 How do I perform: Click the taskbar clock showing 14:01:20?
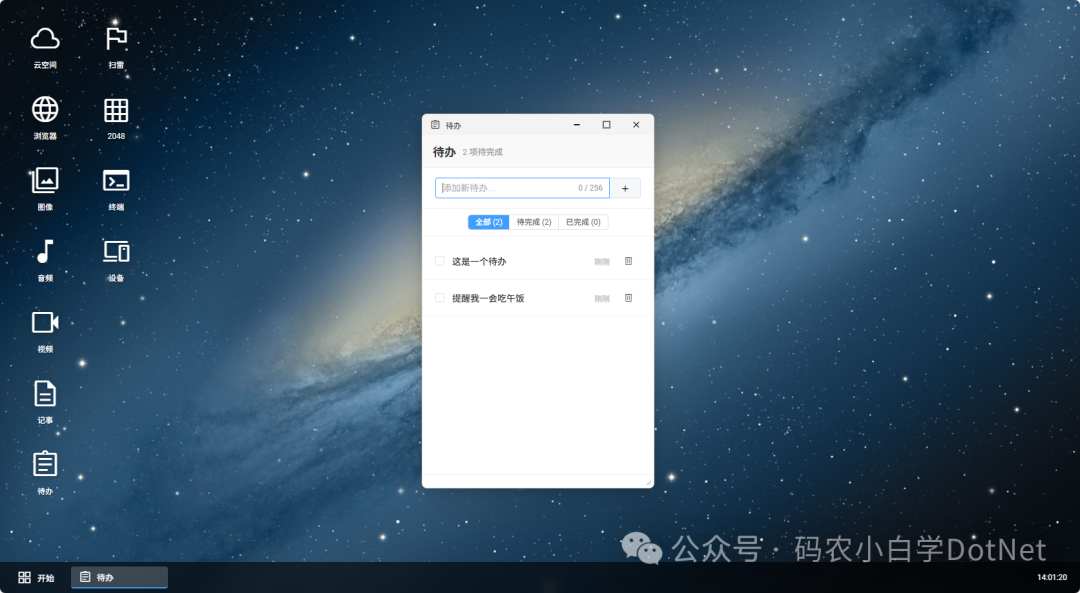tap(1052, 578)
